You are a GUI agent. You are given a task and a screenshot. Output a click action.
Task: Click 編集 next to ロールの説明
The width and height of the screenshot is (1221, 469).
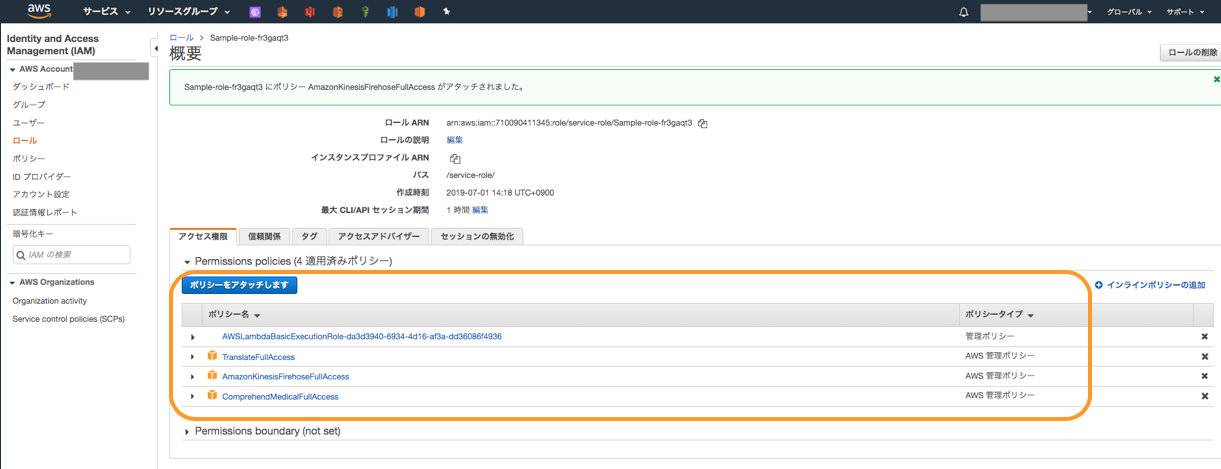tap(455, 140)
